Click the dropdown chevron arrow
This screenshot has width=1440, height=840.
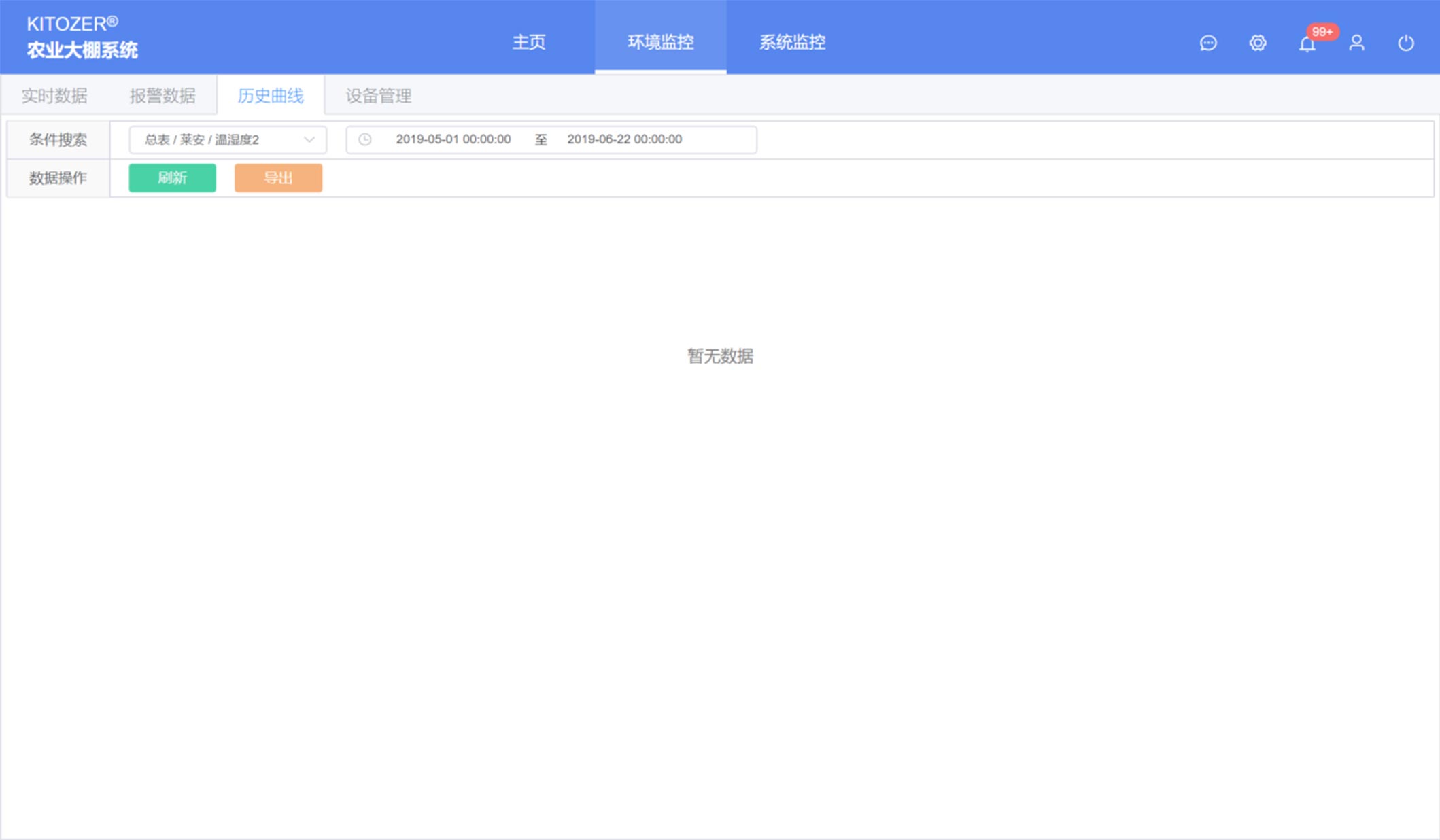coord(309,139)
